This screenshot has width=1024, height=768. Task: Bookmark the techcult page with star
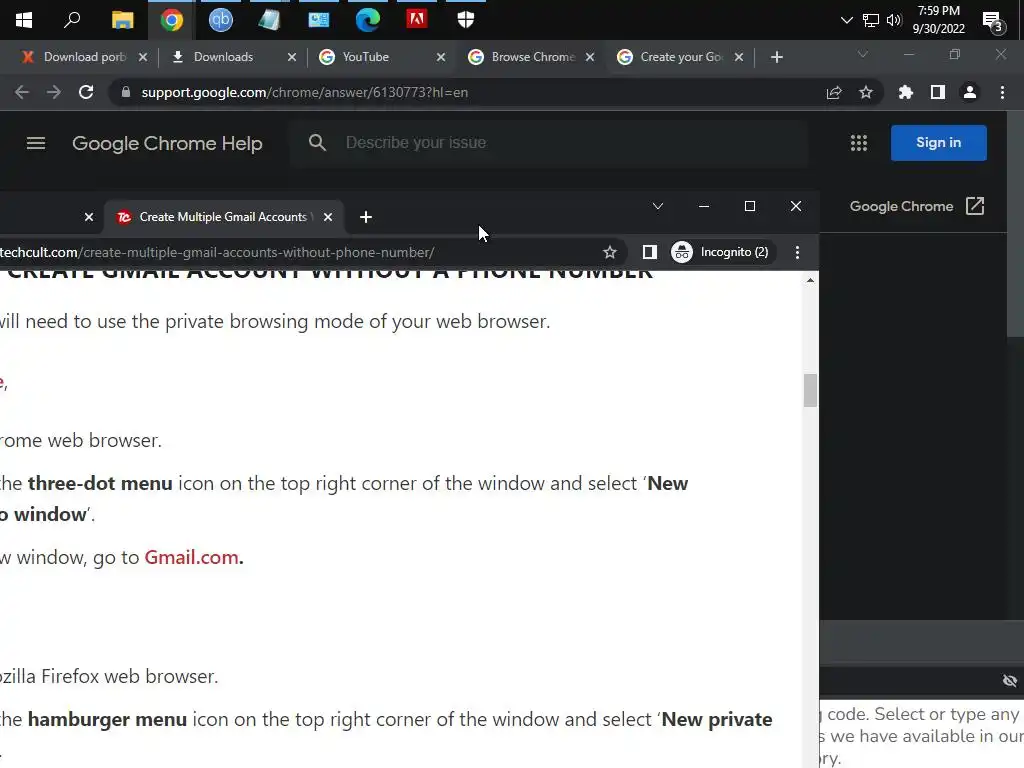[610, 252]
